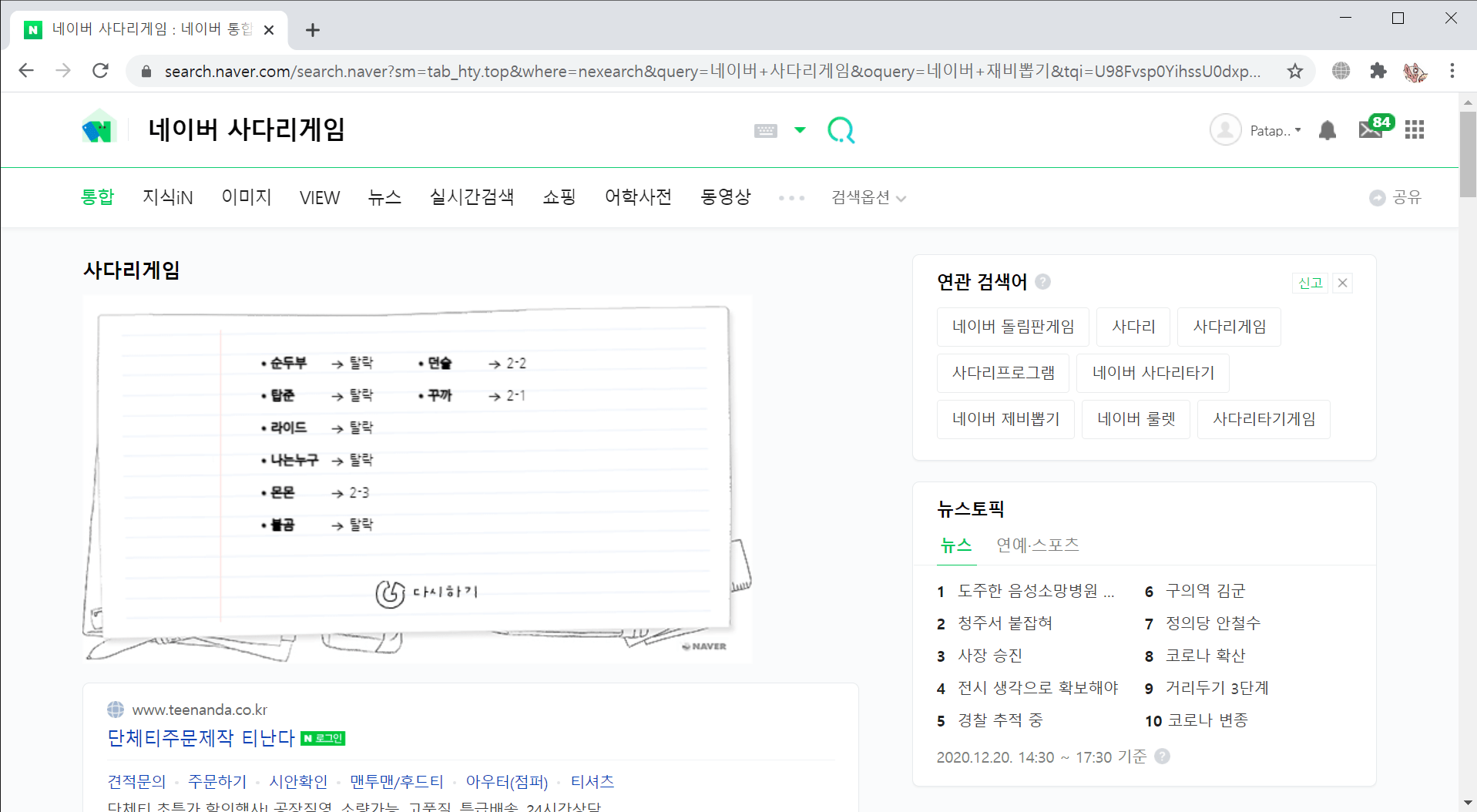Click the green search magnifier button

click(x=841, y=130)
